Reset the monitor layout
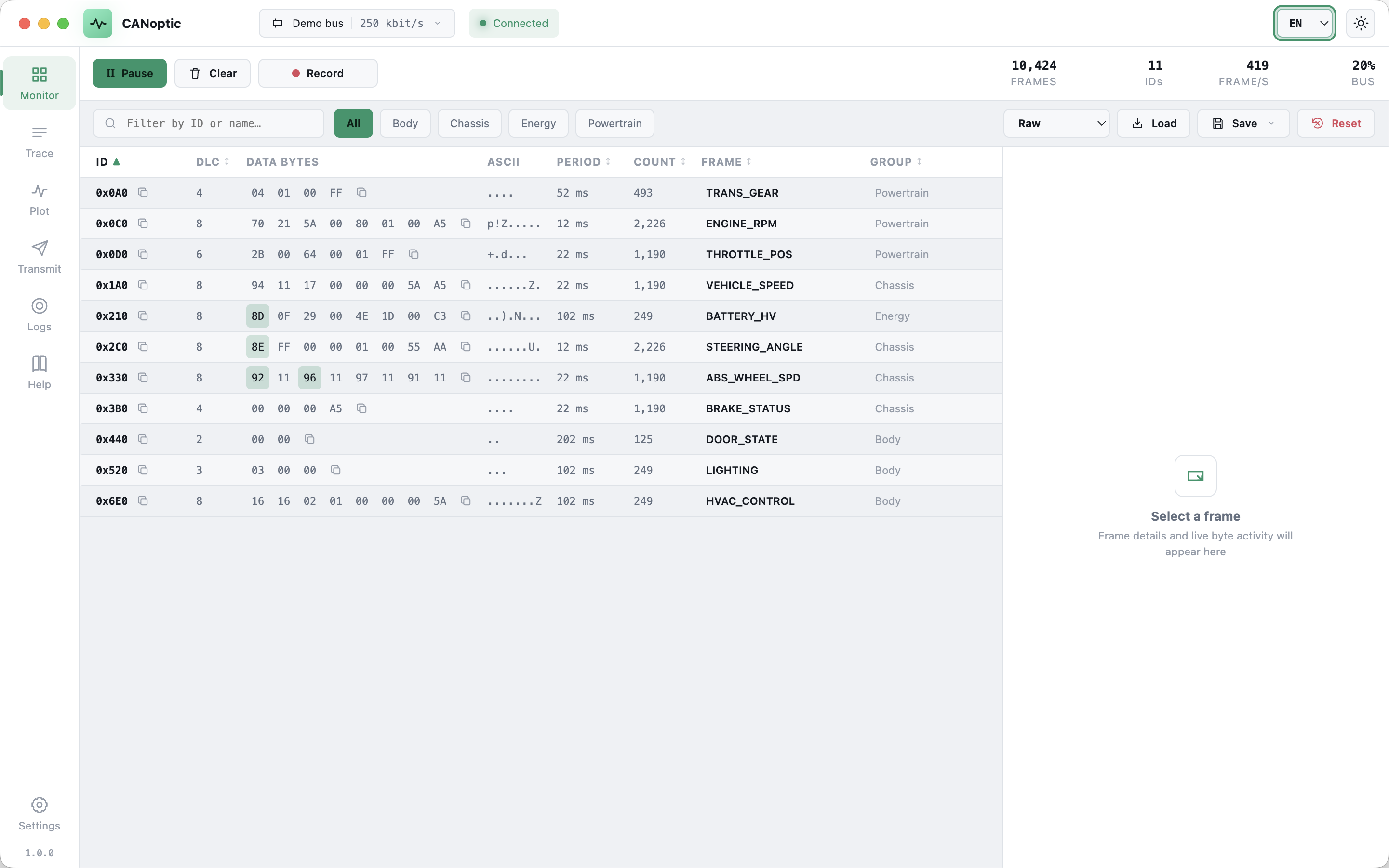Screen dimensions: 1389x868 click(x=1336, y=123)
